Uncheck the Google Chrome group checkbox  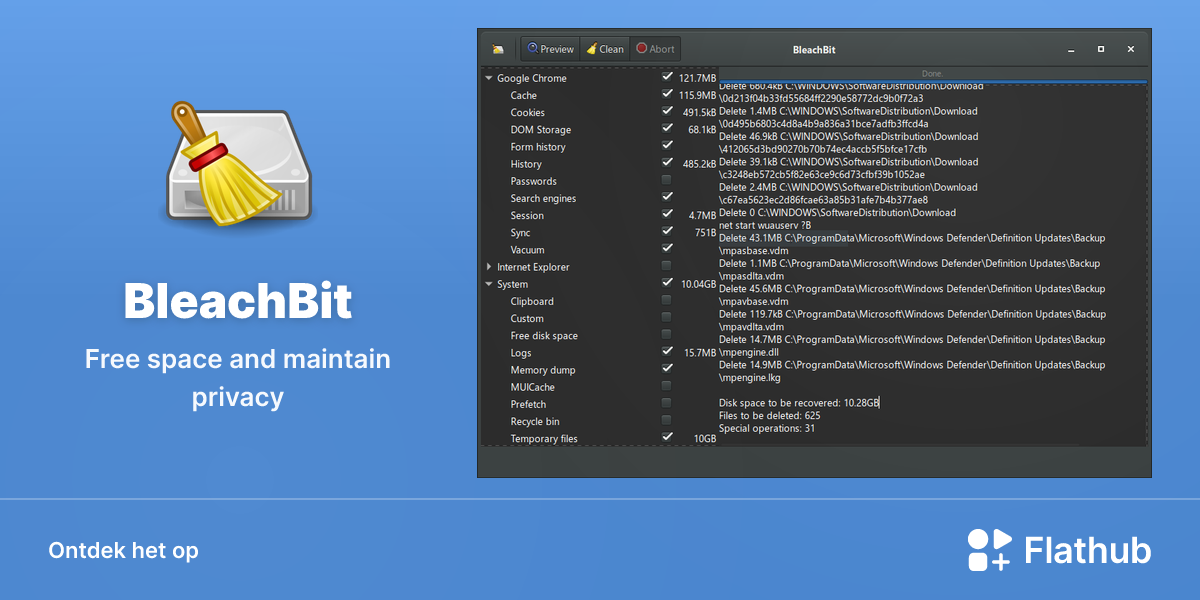tap(667, 77)
